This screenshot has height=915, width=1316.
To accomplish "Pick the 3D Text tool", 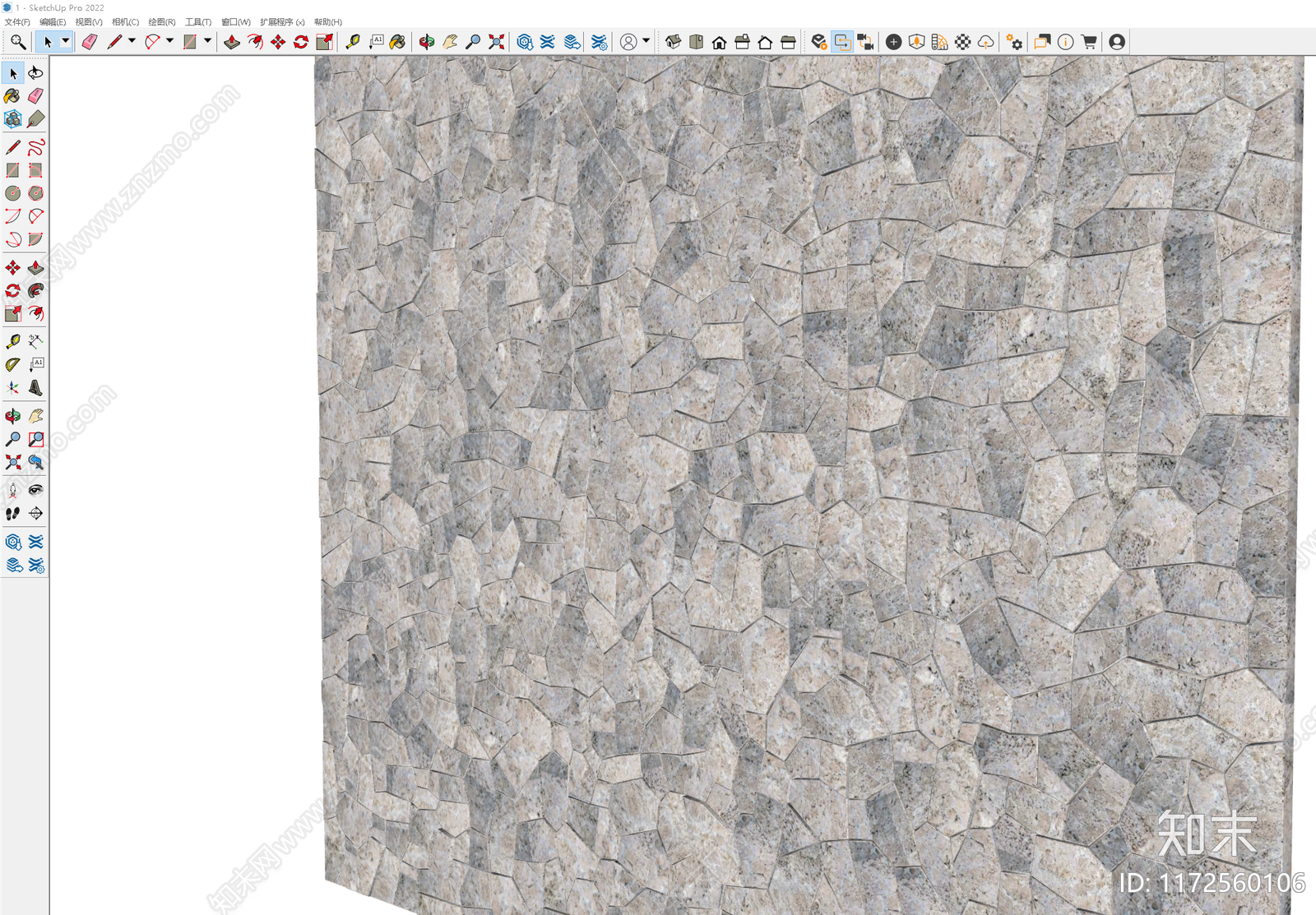I will click(x=35, y=387).
